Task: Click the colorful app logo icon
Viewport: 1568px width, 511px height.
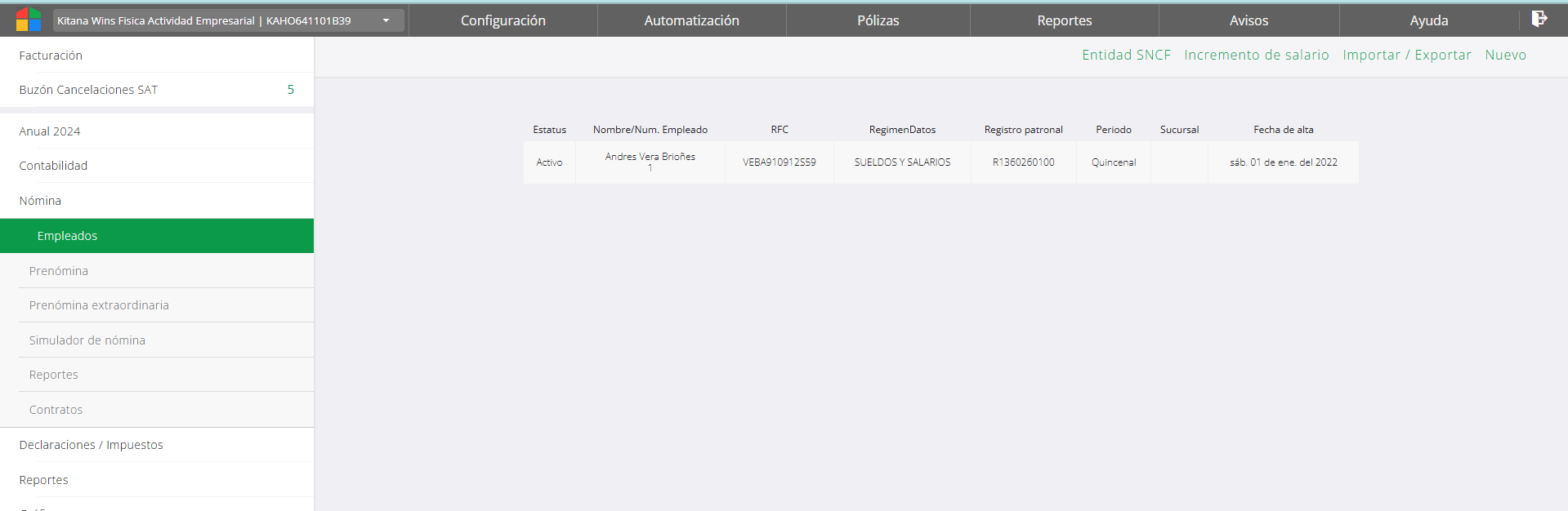Action: [28, 20]
